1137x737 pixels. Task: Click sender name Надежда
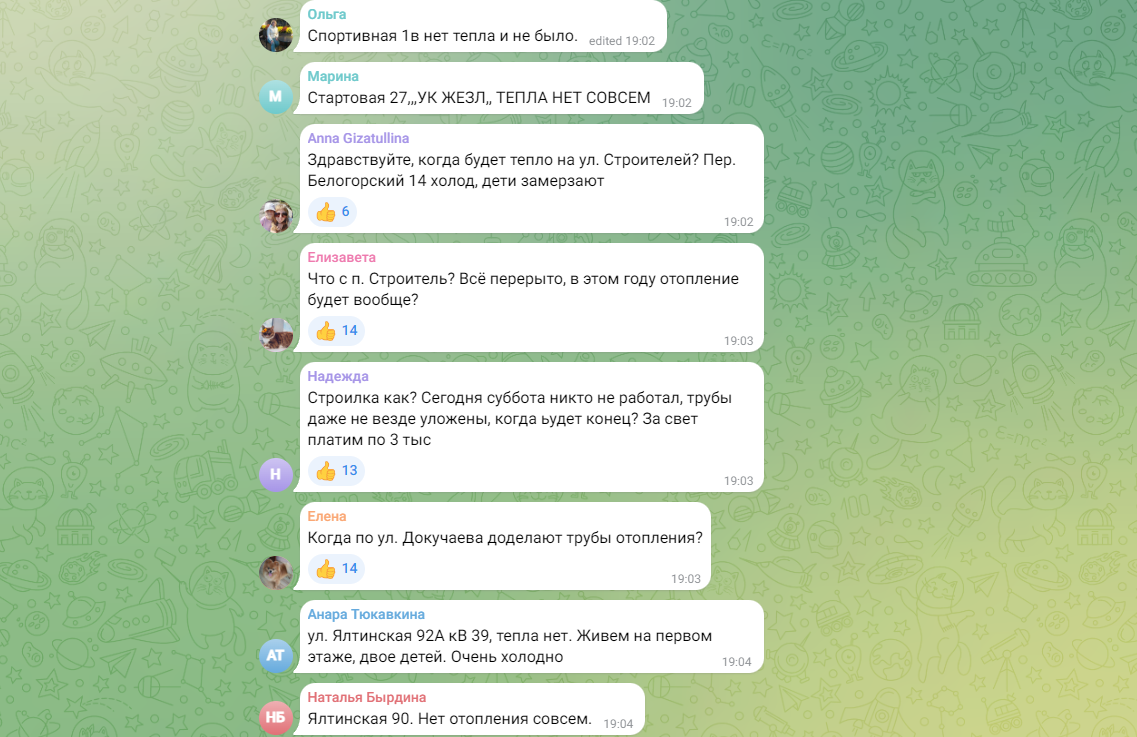click(338, 376)
